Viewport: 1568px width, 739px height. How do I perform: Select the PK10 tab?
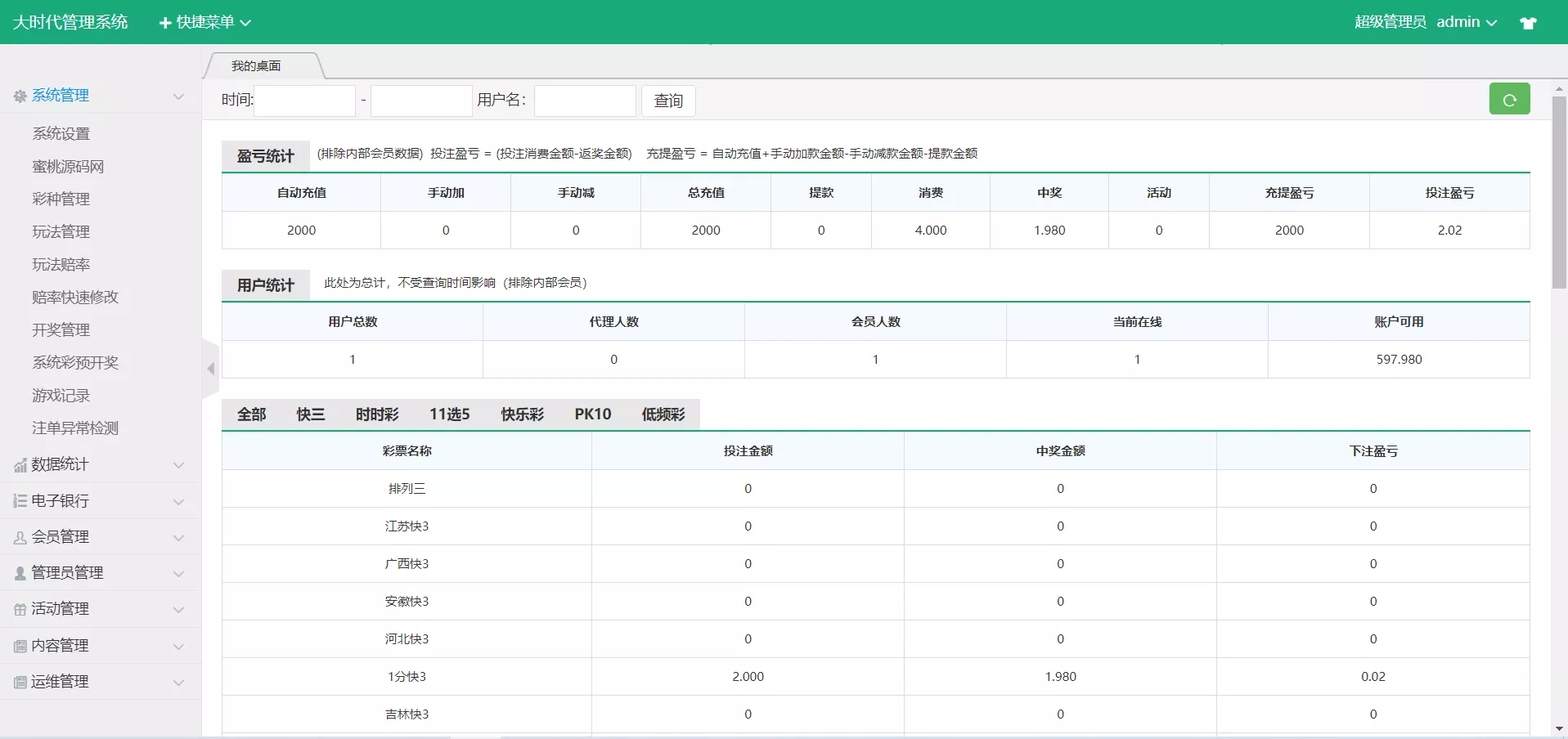click(x=591, y=414)
